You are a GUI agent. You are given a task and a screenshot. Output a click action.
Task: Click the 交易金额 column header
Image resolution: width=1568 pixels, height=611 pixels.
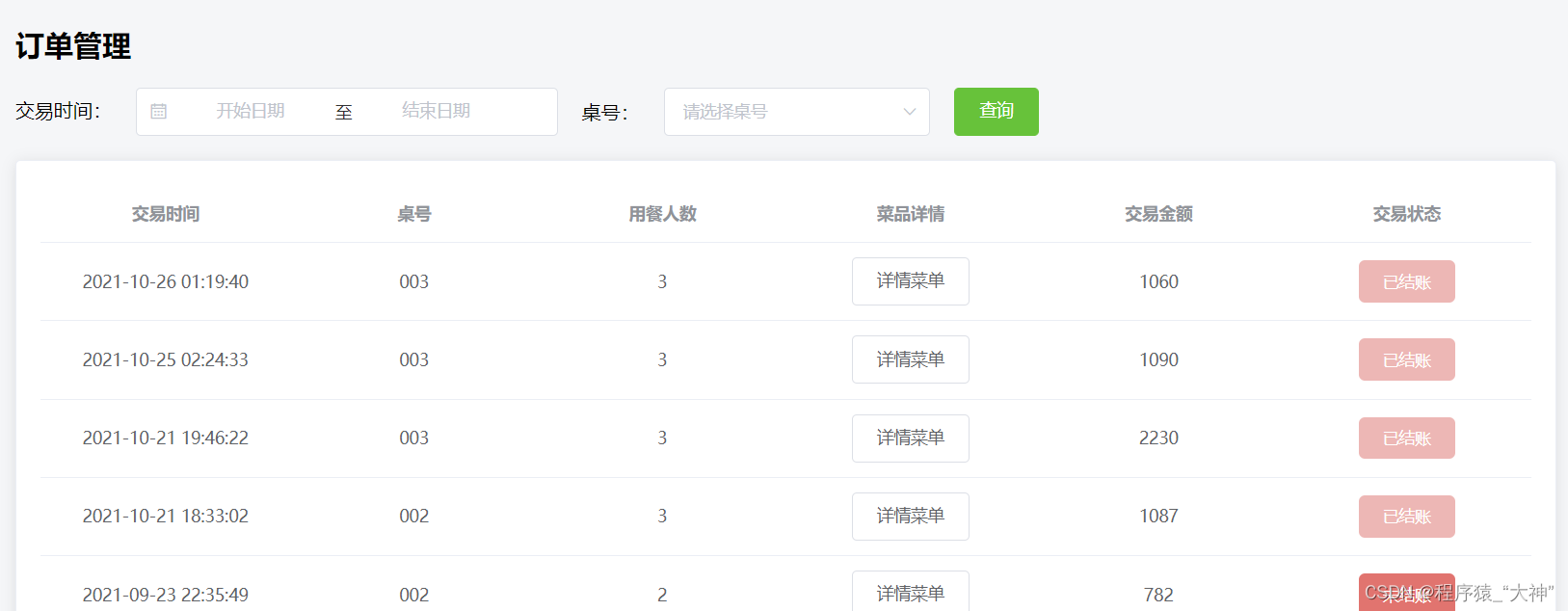point(1158,214)
